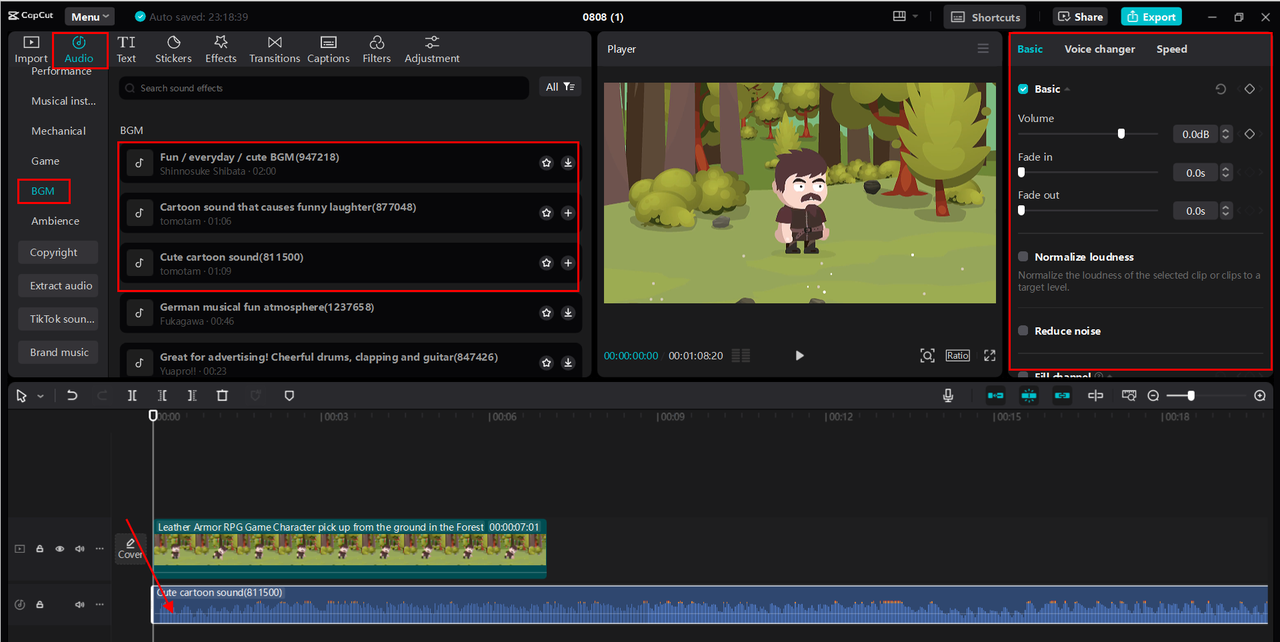Toggle timeline auto snapping
This screenshot has width=1280, height=642.
pos(1028,396)
